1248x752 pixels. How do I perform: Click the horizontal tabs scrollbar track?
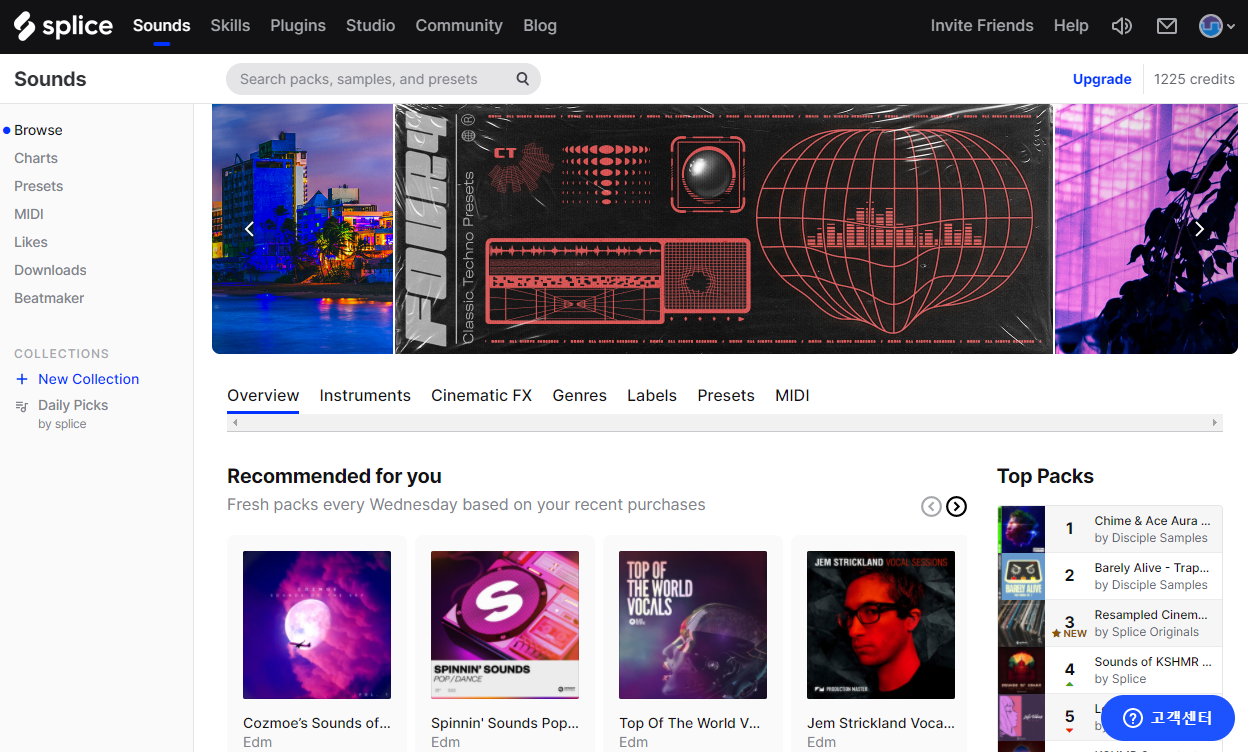(x=725, y=423)
